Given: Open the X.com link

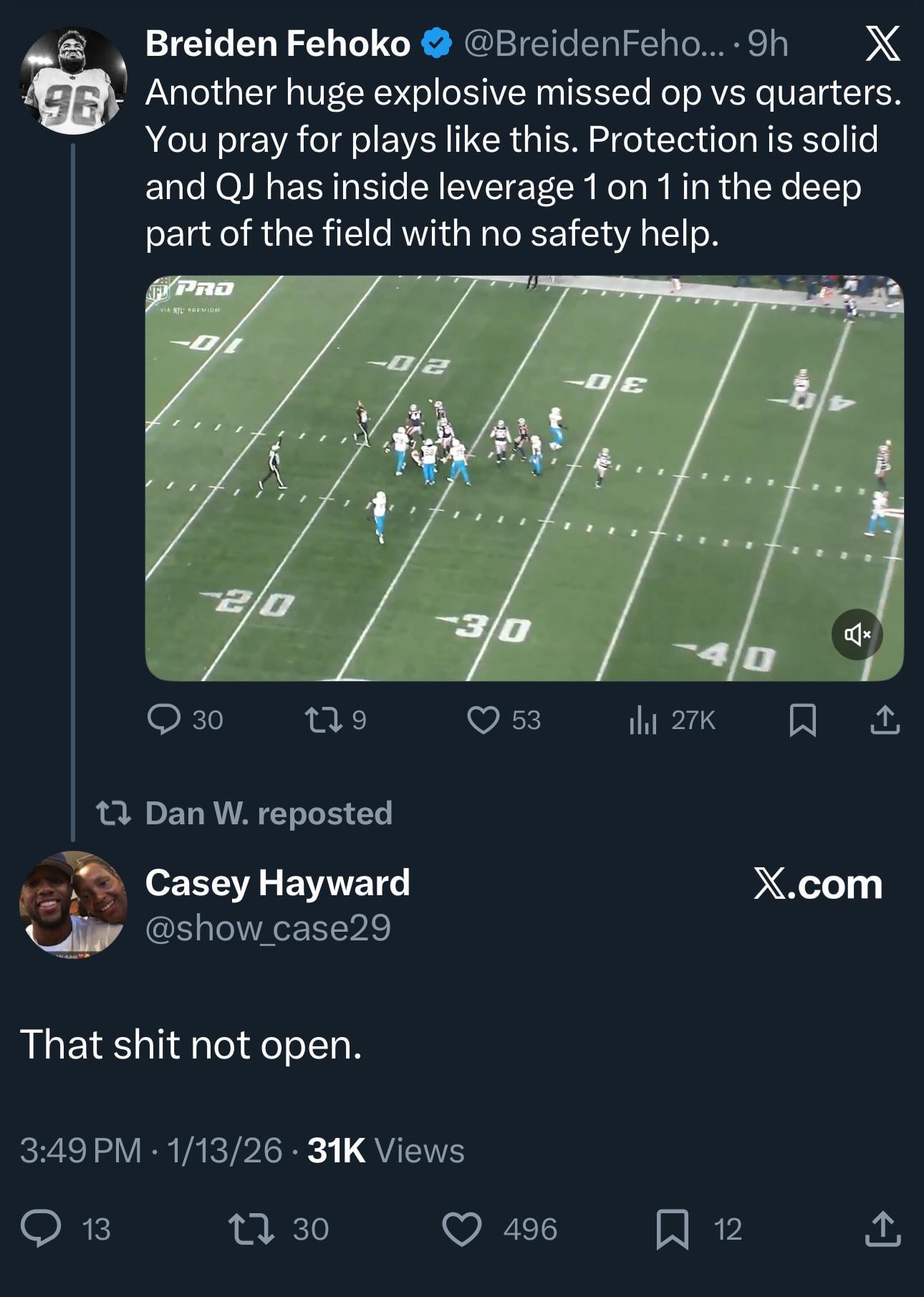Looking at the screenshot, I should click(x=817, y=884).
